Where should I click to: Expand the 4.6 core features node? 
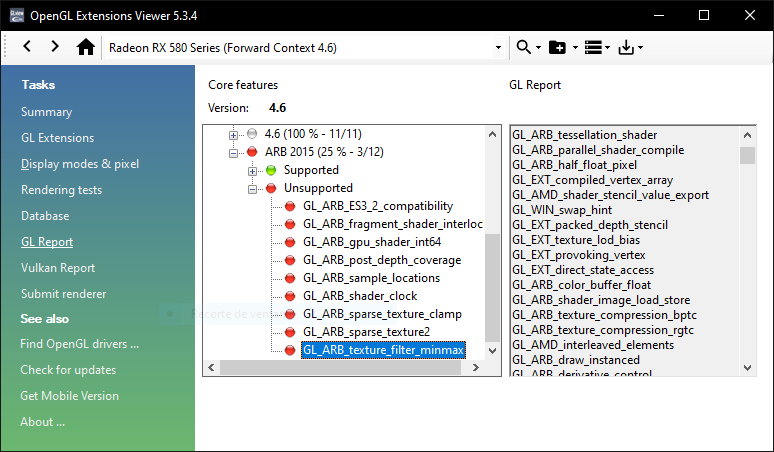[233, 135]
